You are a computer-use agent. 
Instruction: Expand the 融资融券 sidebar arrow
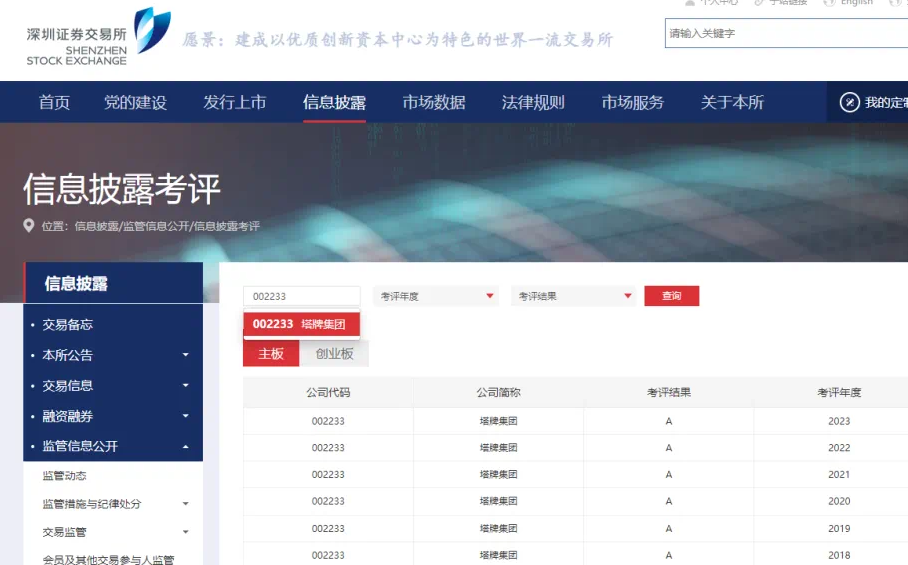pyautogui.click(x=185, y=416)
